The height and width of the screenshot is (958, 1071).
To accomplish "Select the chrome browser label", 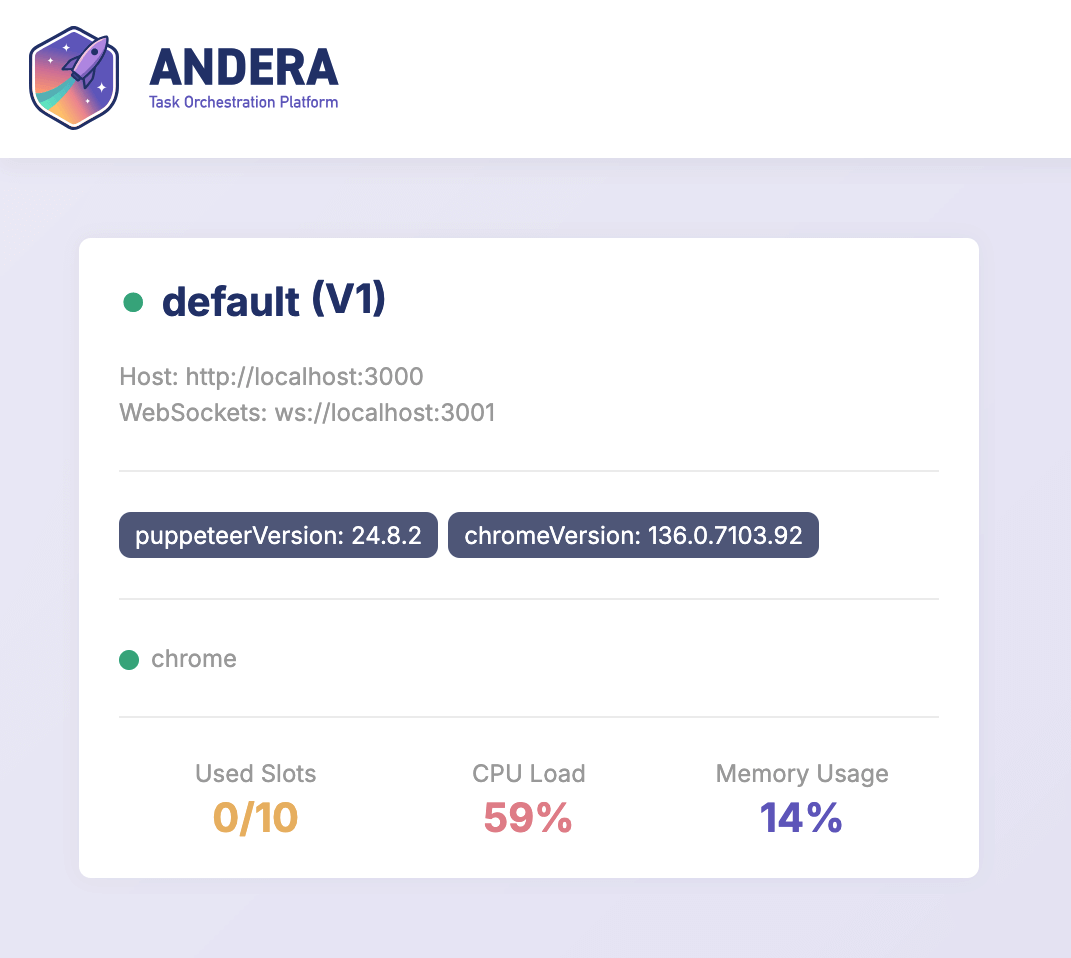I will click(194, 659).
